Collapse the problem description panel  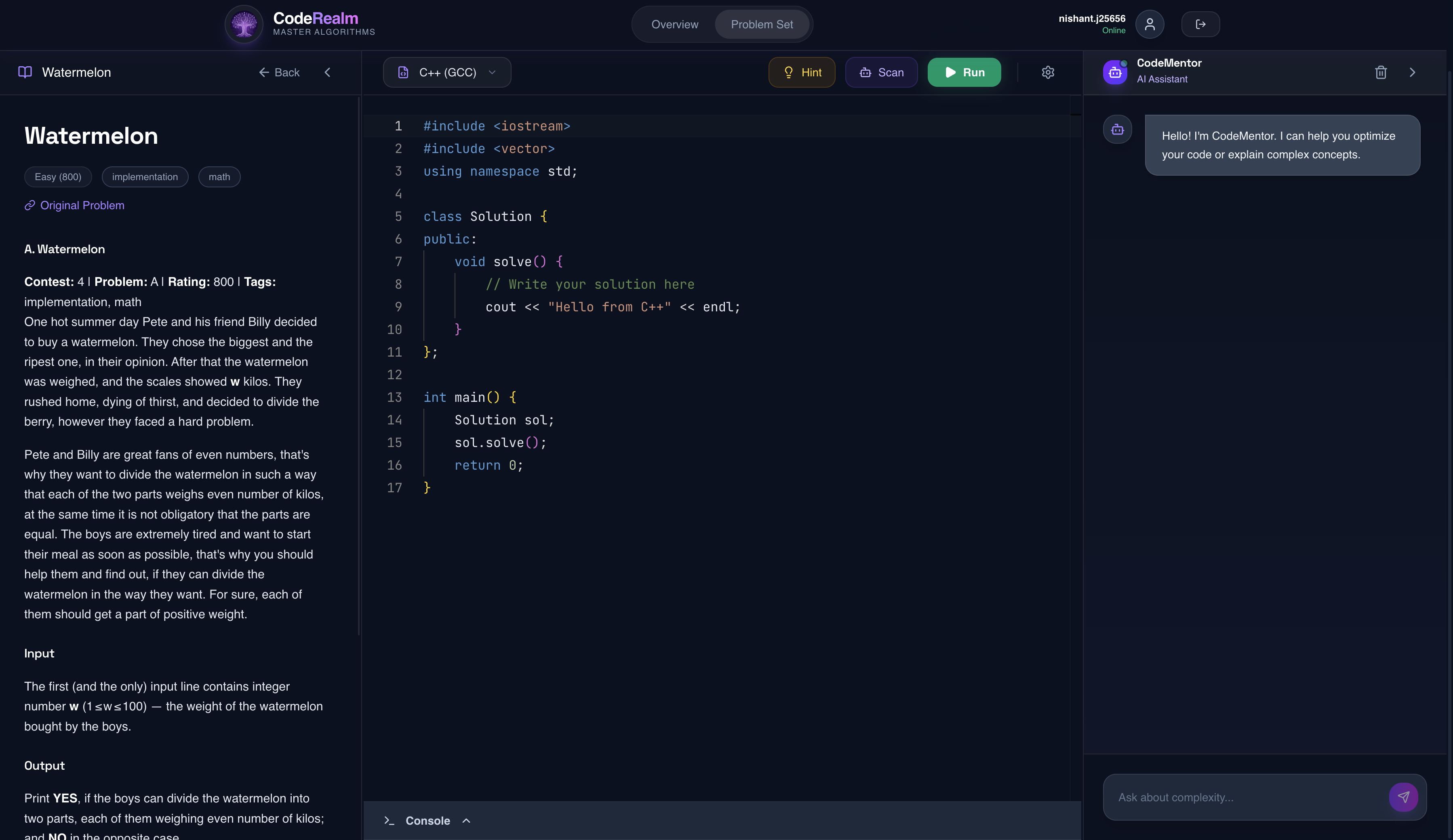tap(328, 73)
